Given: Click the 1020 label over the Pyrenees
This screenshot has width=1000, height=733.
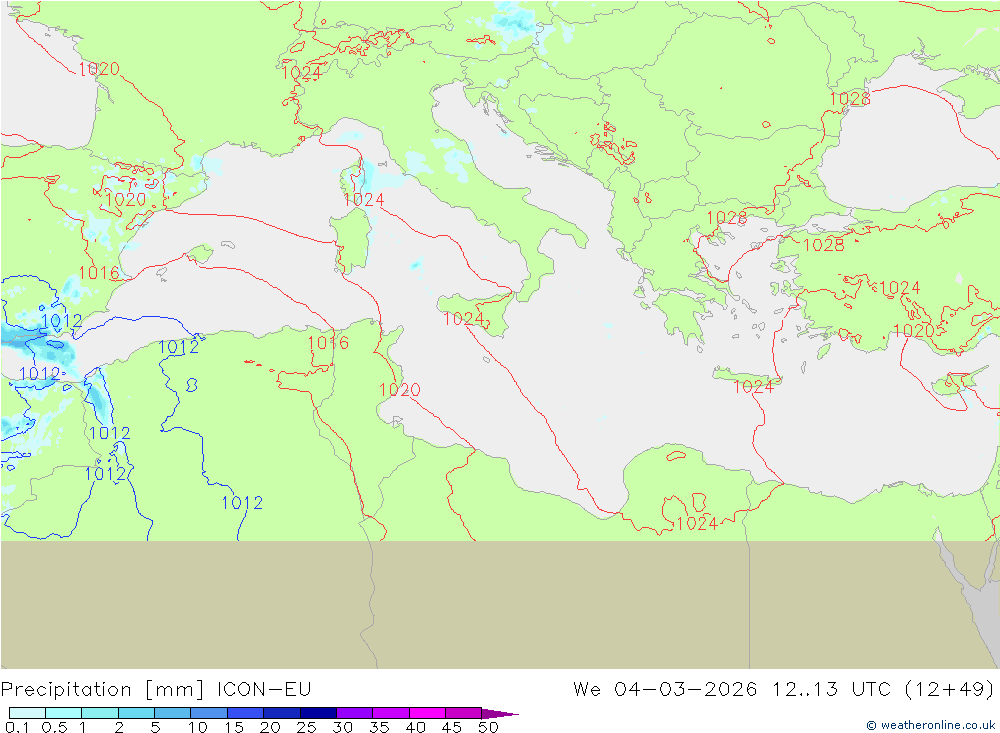Looking at the screenshot, I should click(x=126, y=200).
